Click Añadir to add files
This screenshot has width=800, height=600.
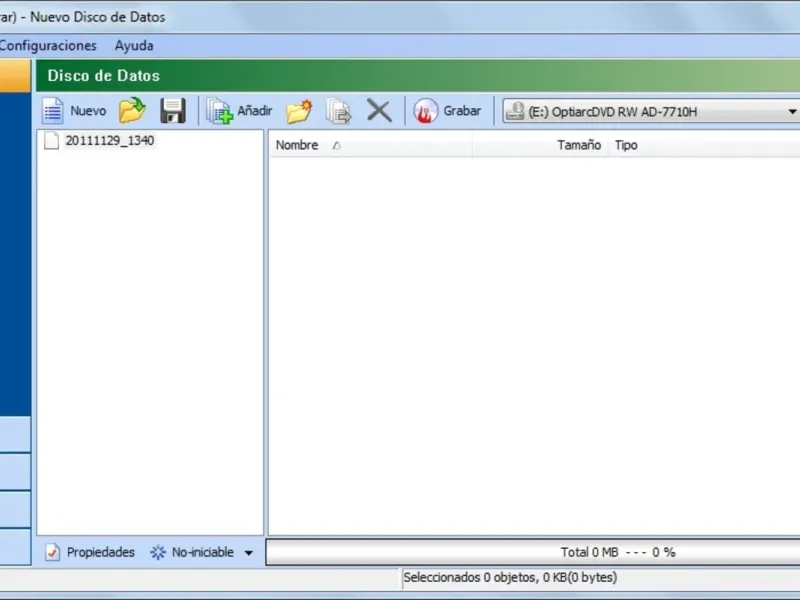(x=239, y=111)
